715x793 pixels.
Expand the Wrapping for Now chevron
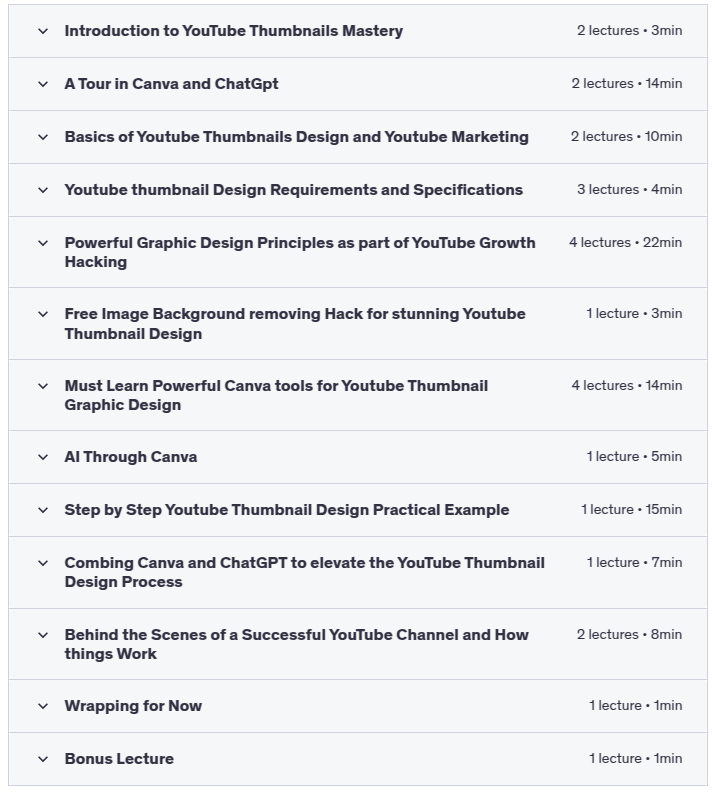tap(43, 706)
